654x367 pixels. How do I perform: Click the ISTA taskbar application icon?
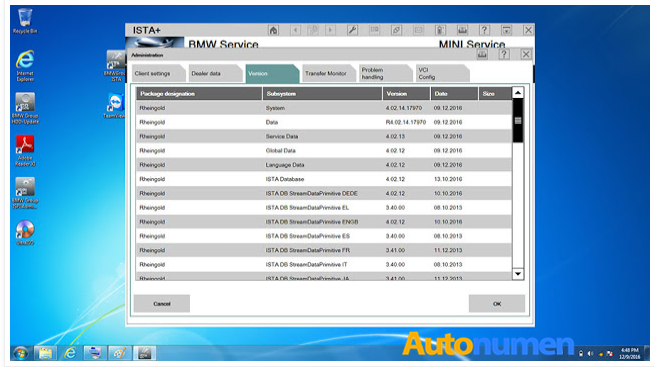(x=145, y=353)
